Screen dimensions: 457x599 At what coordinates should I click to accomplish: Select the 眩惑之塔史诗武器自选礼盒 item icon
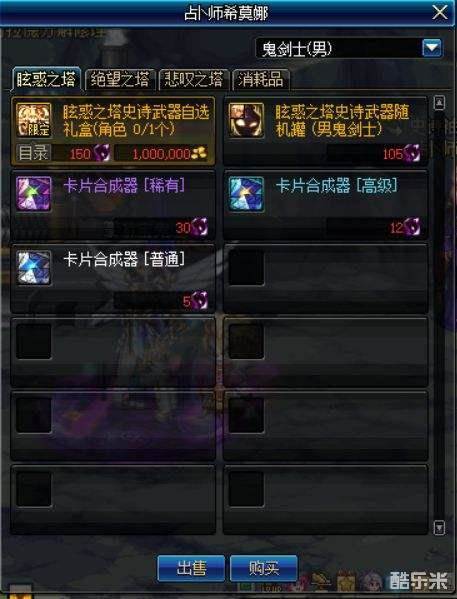pyautogui.click(x=34, y=120)
